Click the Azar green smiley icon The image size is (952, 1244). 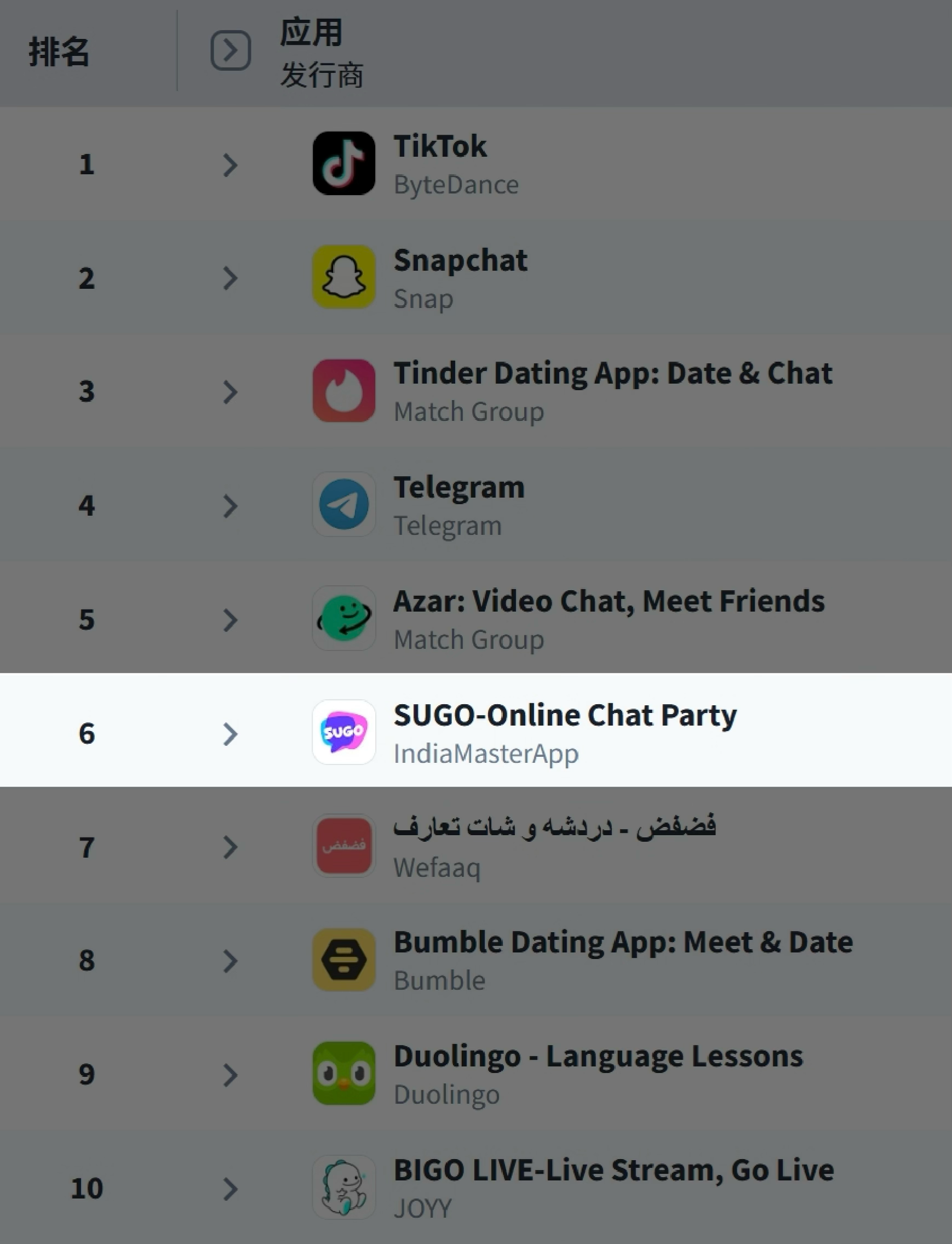pyautogui.click(x=343, y=619)
